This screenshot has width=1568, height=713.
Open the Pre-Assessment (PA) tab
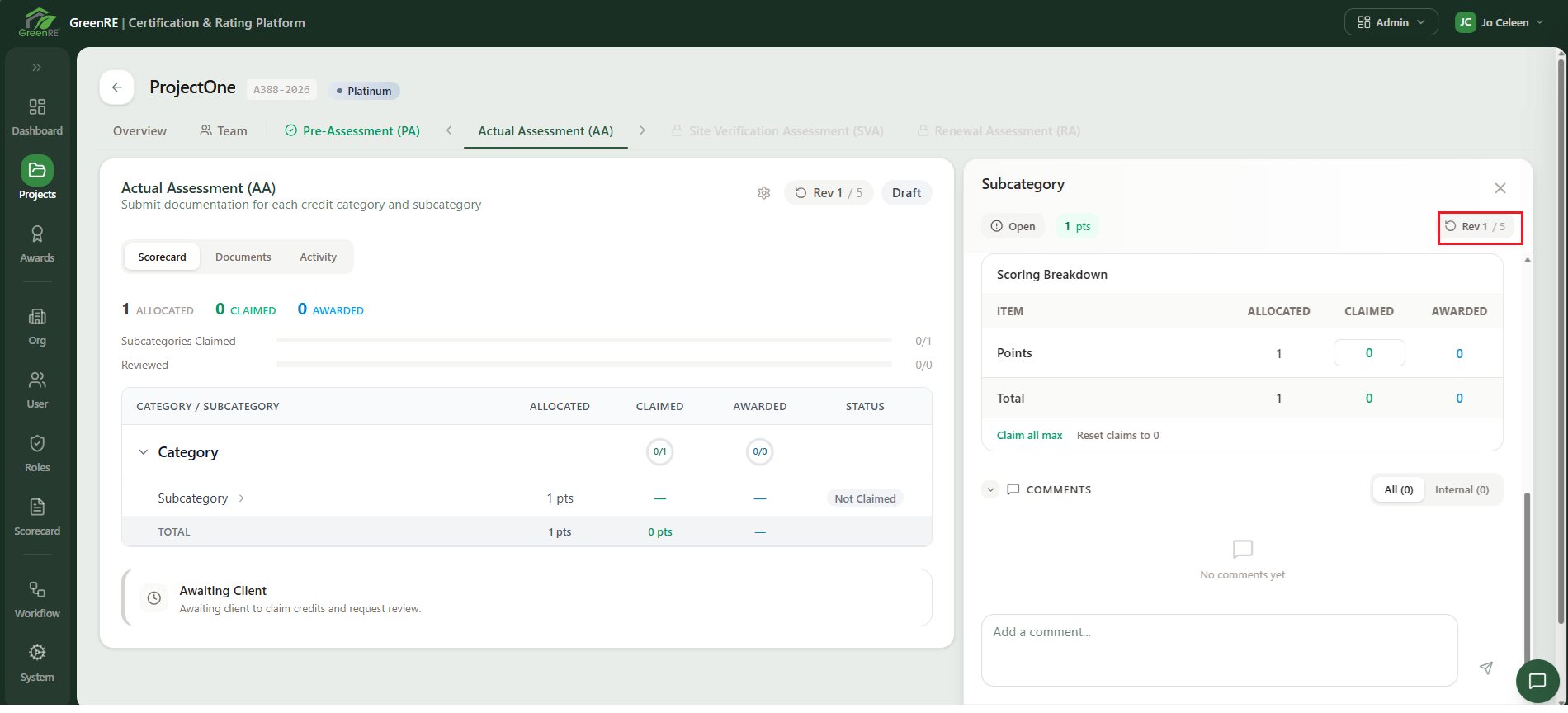[352, 131]
